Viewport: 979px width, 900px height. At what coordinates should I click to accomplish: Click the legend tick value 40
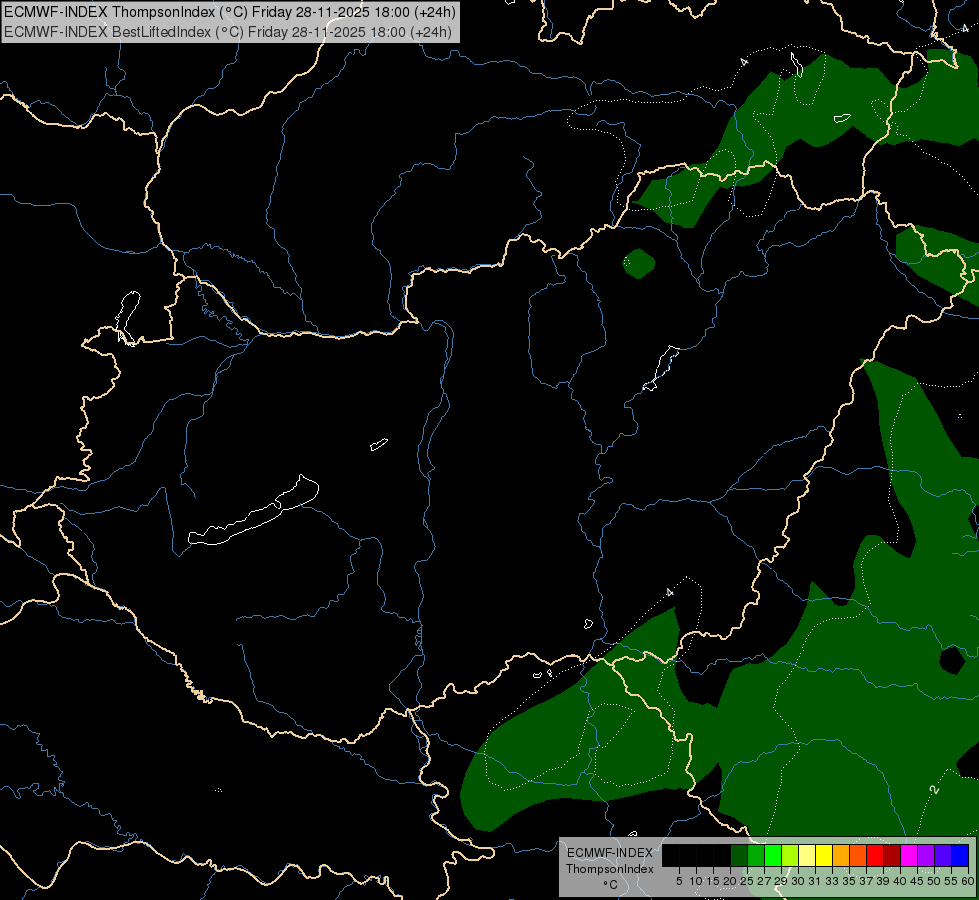(x=900, y=881)
